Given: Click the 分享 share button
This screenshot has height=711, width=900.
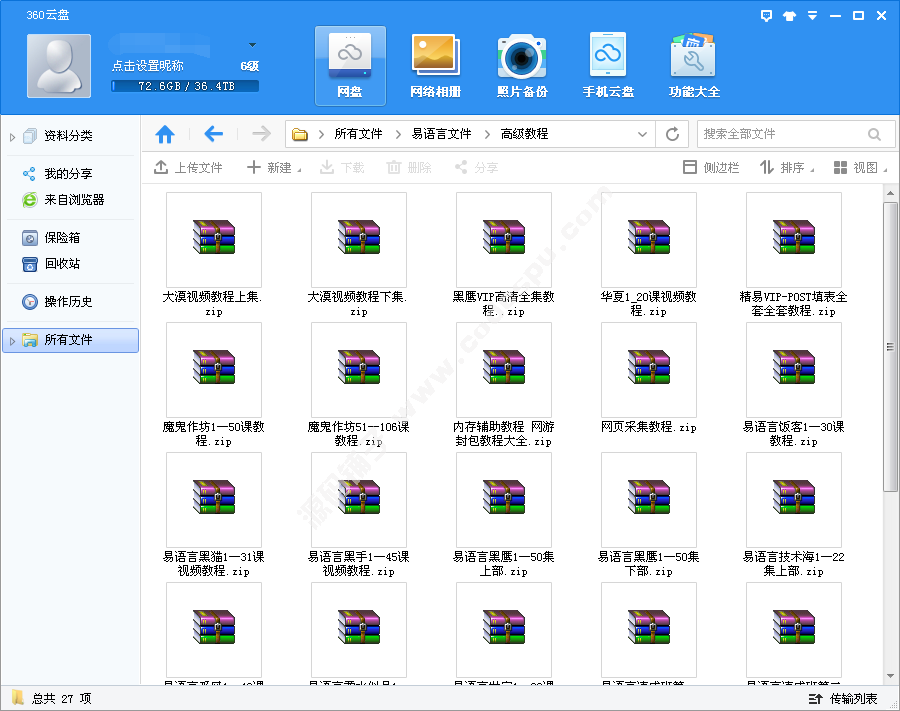Looking at the screenshot, I should click(476, 168).
